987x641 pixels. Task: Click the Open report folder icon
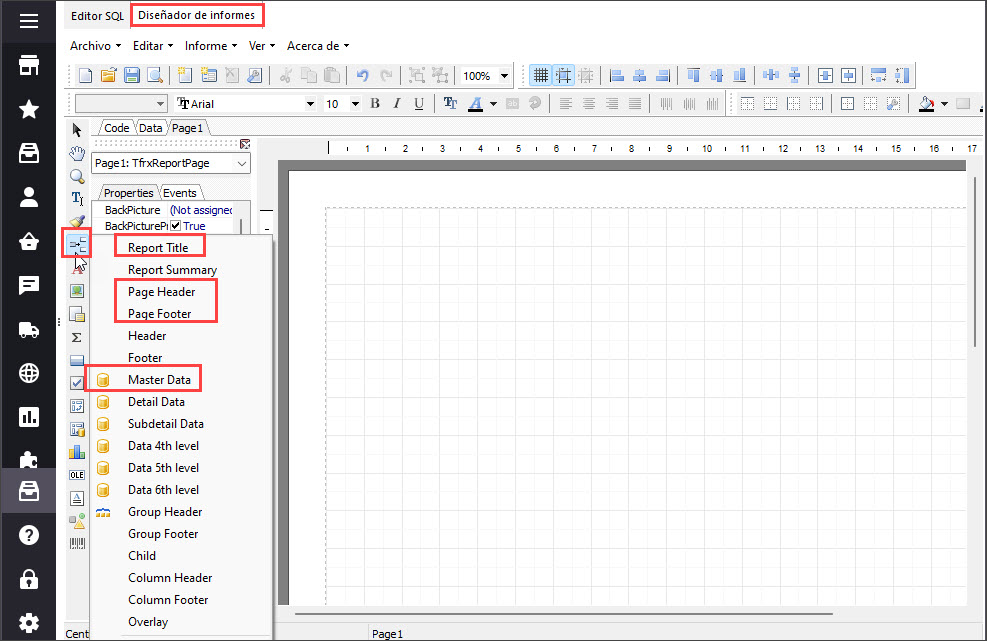click(108, 76)
